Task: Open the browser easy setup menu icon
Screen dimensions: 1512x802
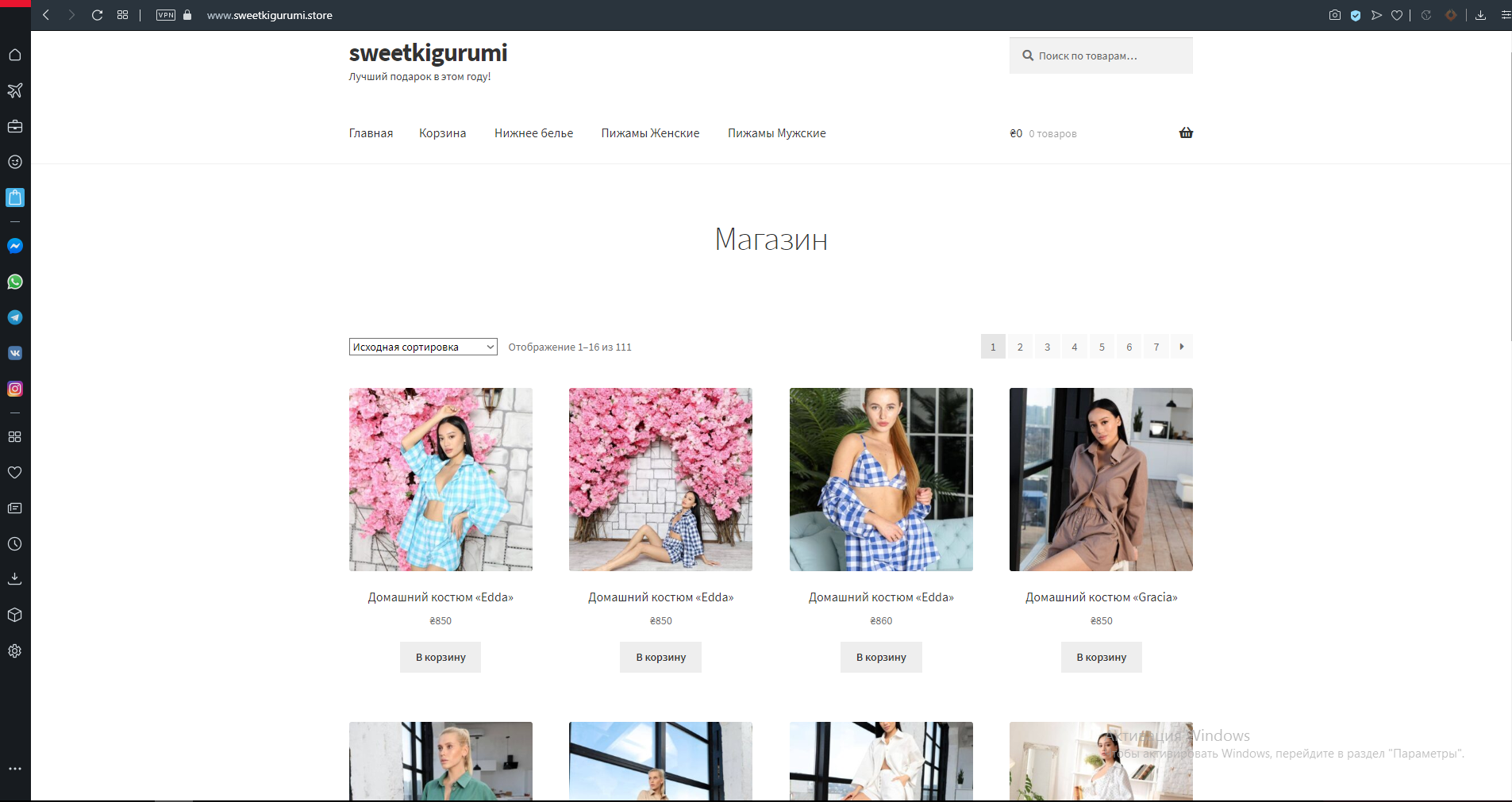Action: (1506, 15)
